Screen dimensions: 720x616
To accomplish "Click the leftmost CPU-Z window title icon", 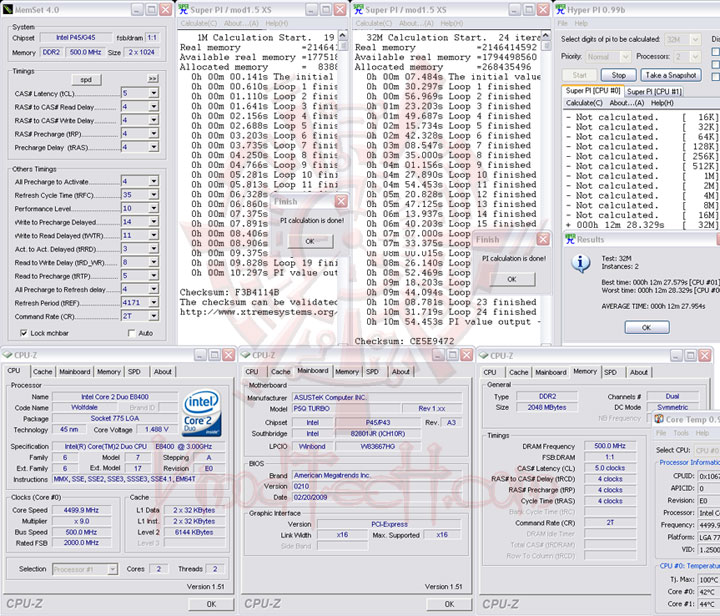I will [7, 355].
